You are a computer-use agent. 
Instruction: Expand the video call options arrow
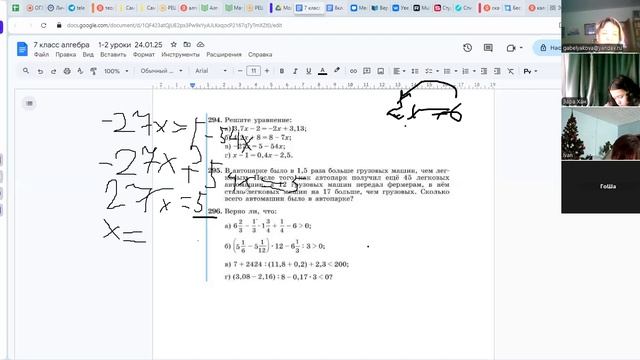pos(521,48)
